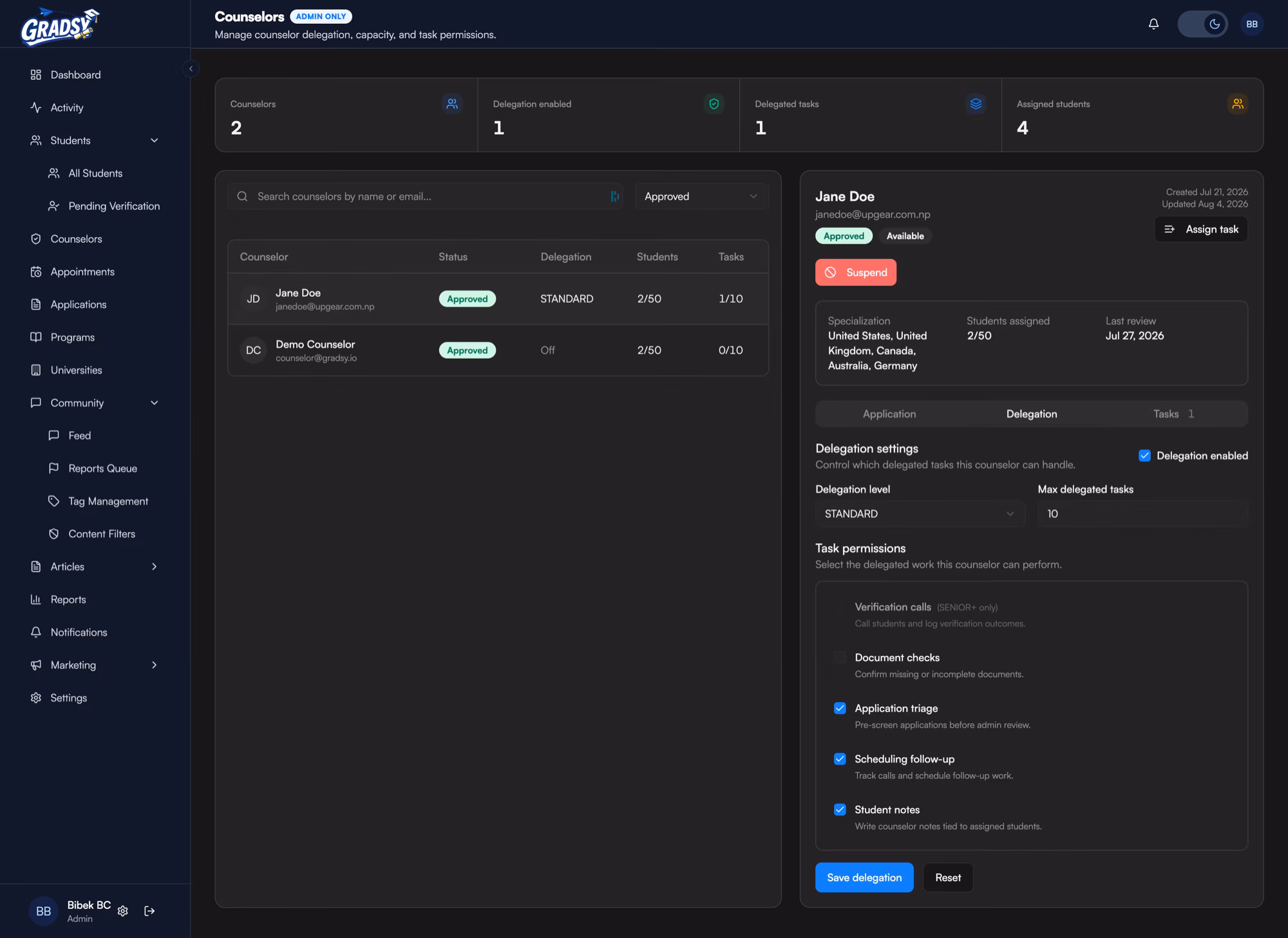Screen dimensions: 1288x938
Task: Click the users icon on Assigned students card
Action: pyautogui.click(x=1237, y=104)
